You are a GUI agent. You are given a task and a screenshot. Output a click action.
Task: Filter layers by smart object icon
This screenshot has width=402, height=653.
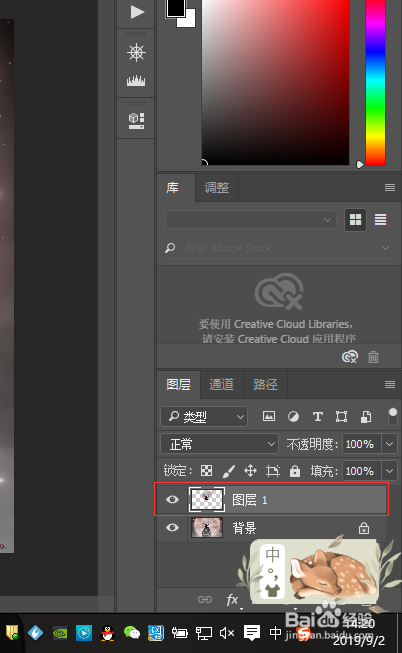click(x=366, y=416)
